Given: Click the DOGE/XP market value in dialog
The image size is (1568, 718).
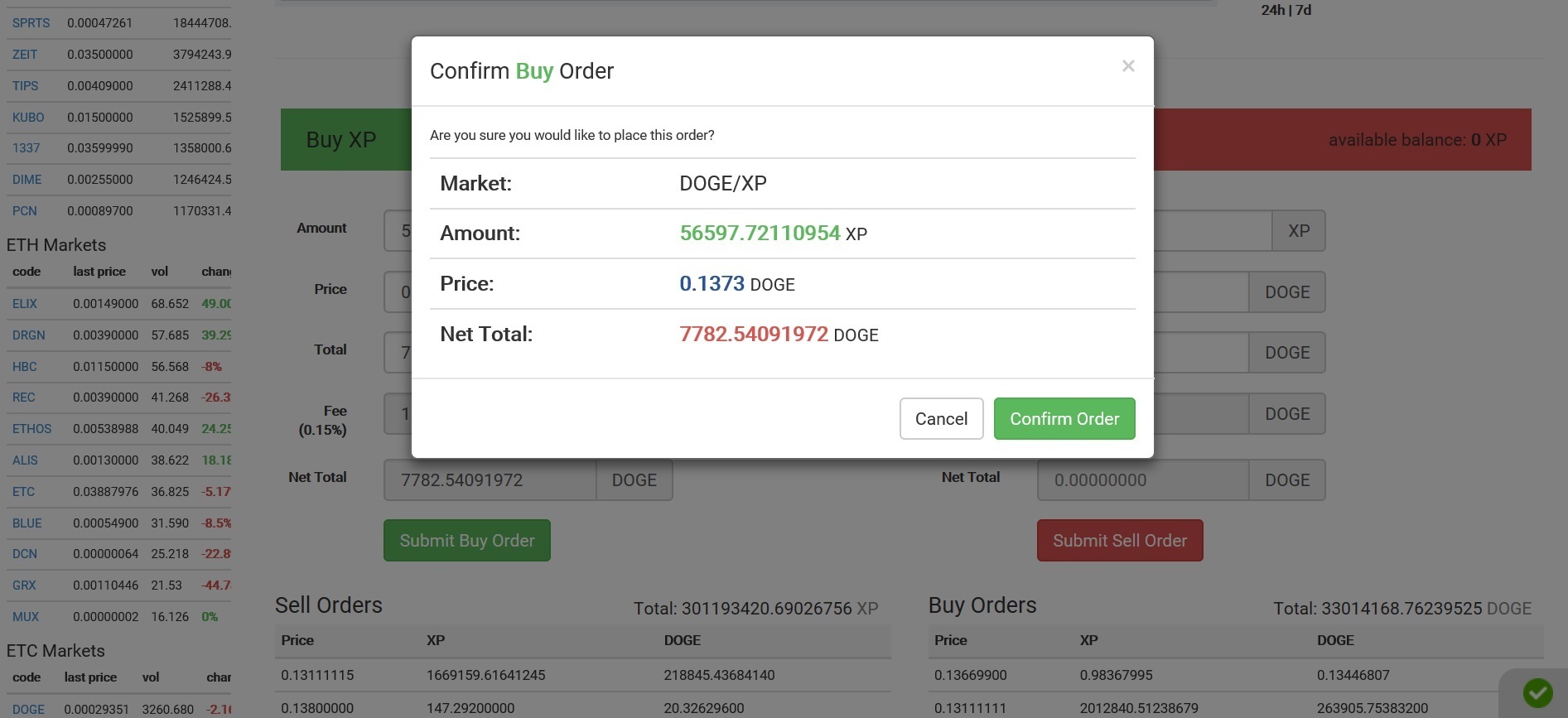Looking at the screenshot, I should [x=723, y=183].
